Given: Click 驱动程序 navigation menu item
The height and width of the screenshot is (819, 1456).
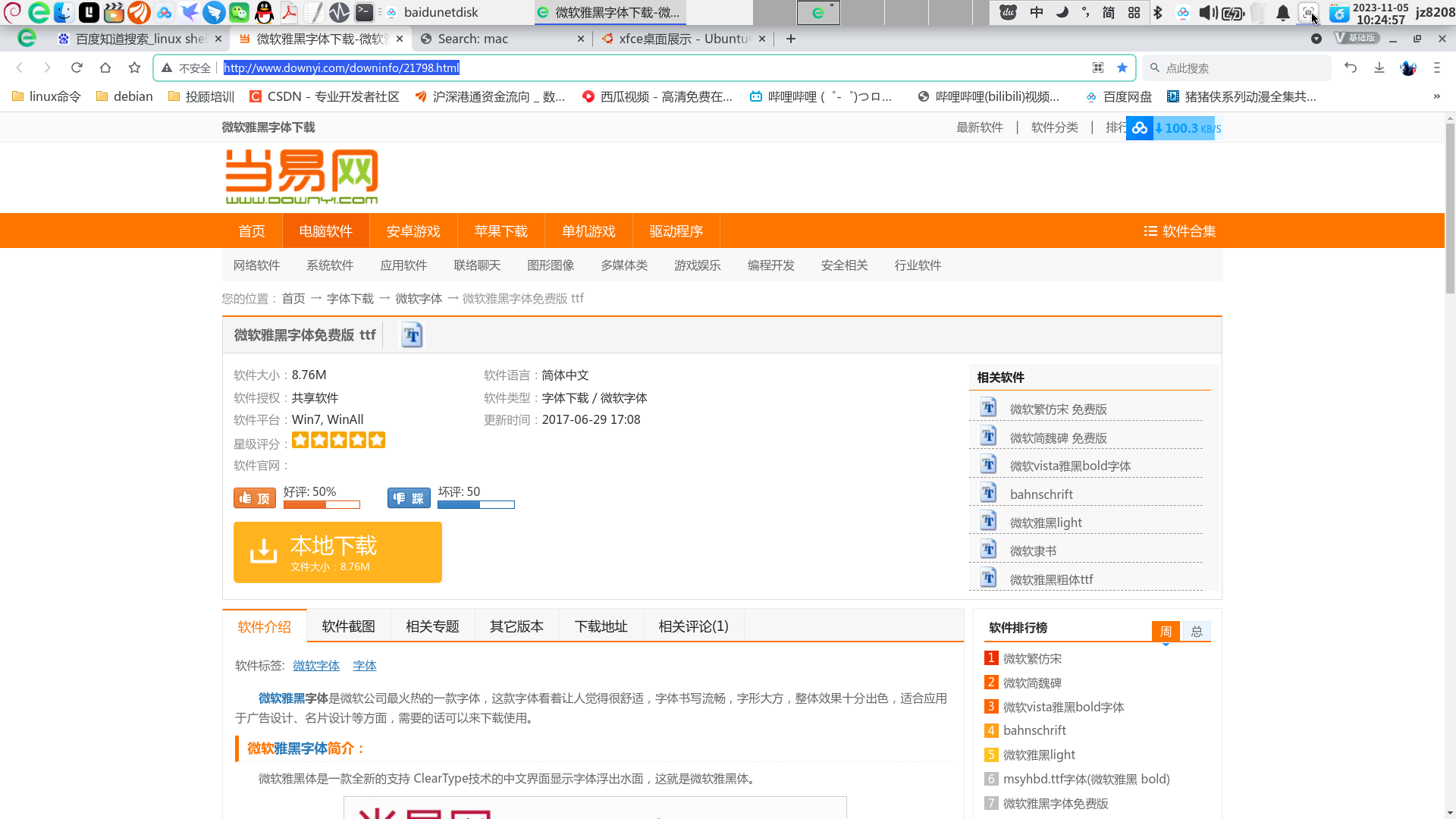Looking at the screenshot, I should click(676, 231).
